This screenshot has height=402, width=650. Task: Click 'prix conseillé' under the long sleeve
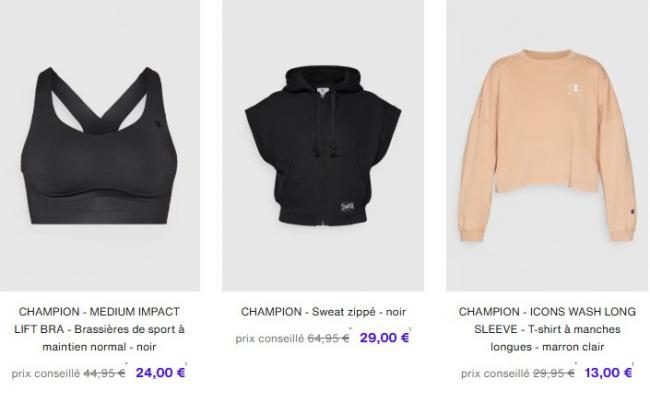click(495, 373)
